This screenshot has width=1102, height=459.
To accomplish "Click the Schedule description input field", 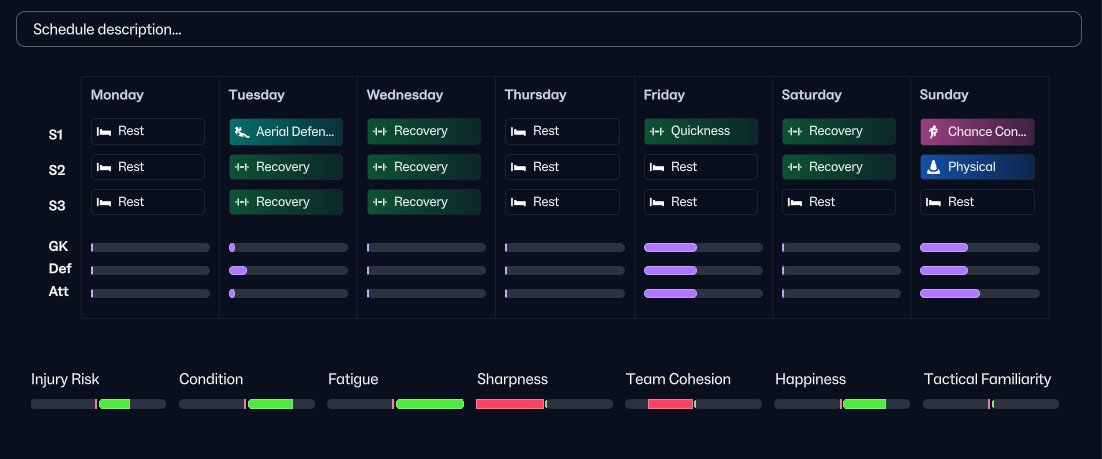I will 548,30.
